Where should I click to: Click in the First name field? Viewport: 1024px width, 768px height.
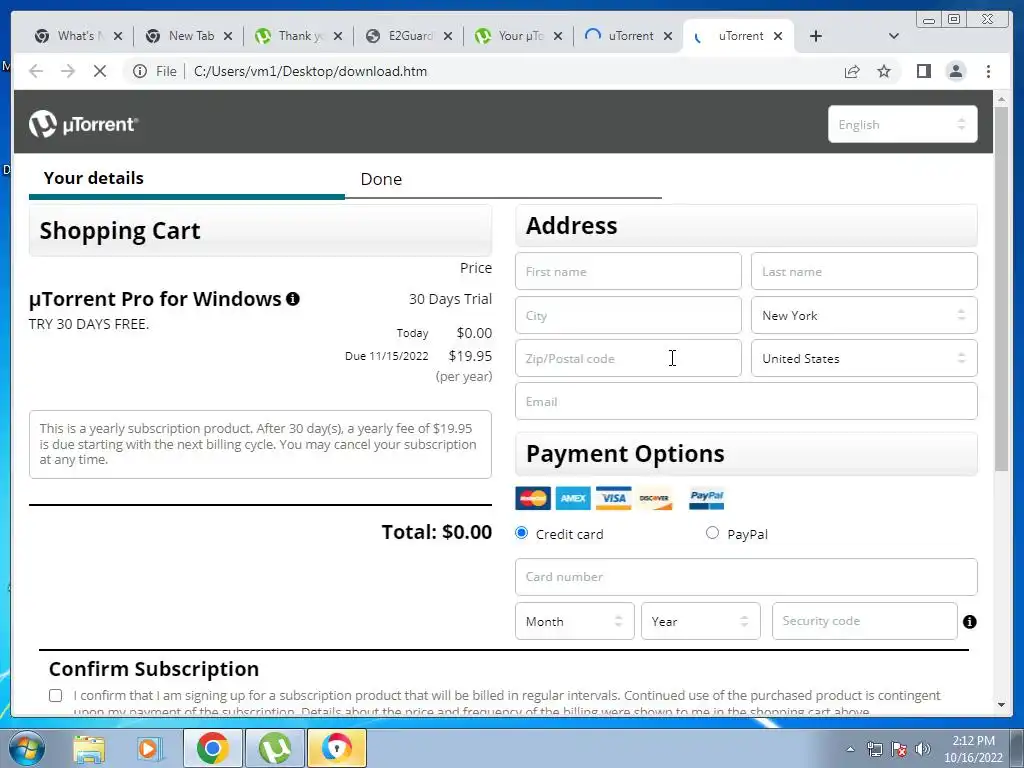(628, 272)
